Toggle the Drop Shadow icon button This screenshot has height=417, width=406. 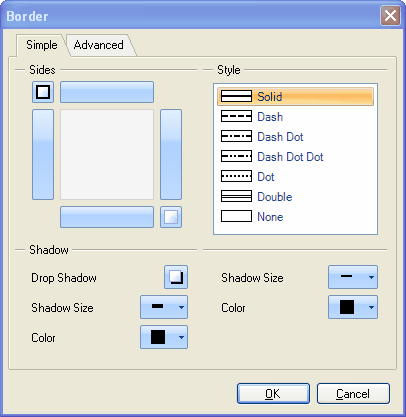[x=176, y=277]
